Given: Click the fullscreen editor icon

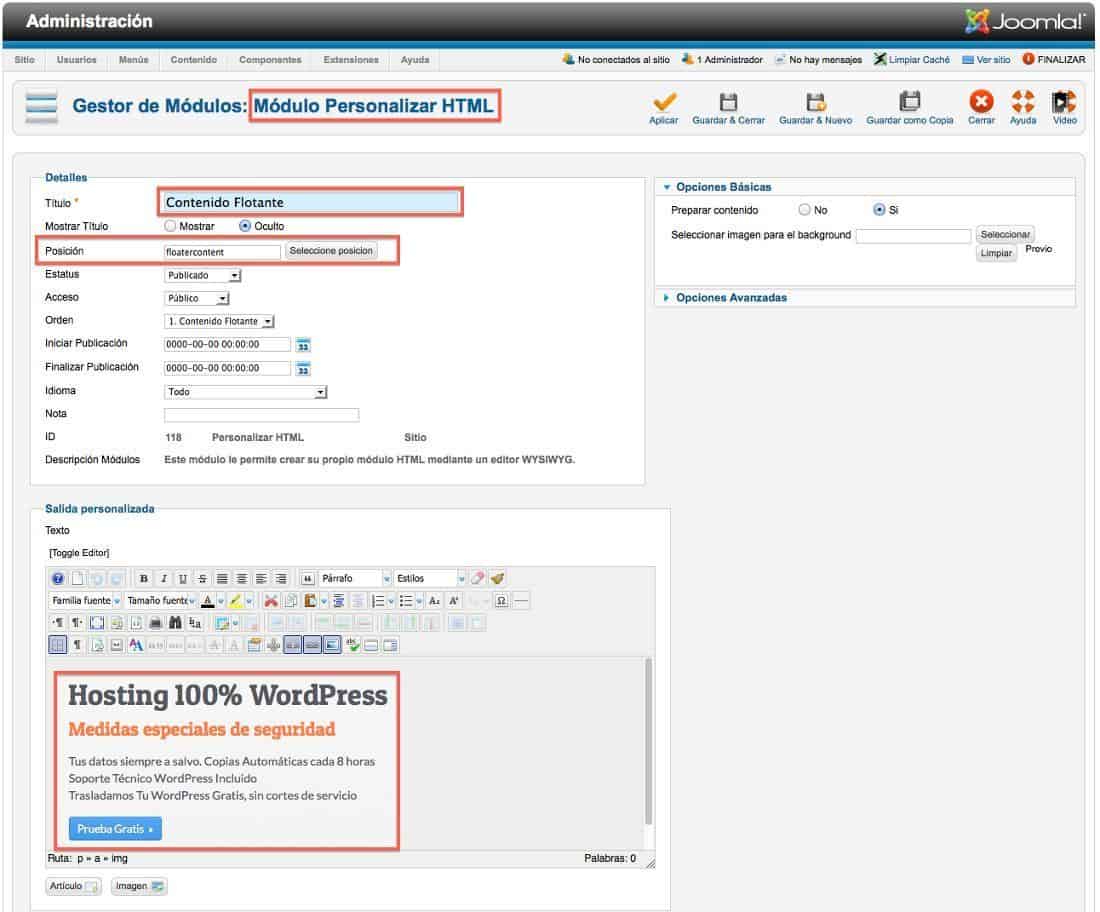Looking at the screenshot, I should point(97,623).
